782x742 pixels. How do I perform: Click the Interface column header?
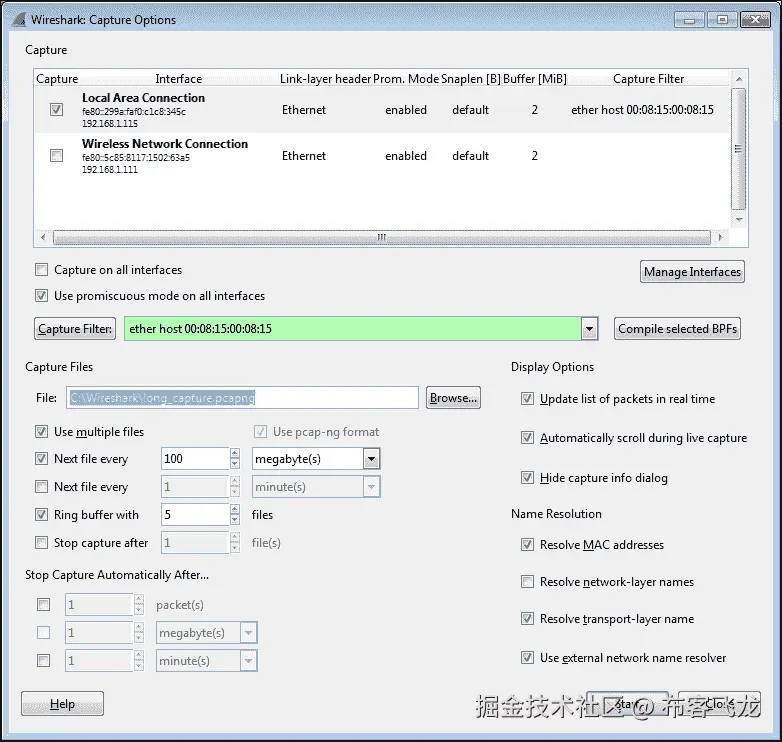(179, 79)
